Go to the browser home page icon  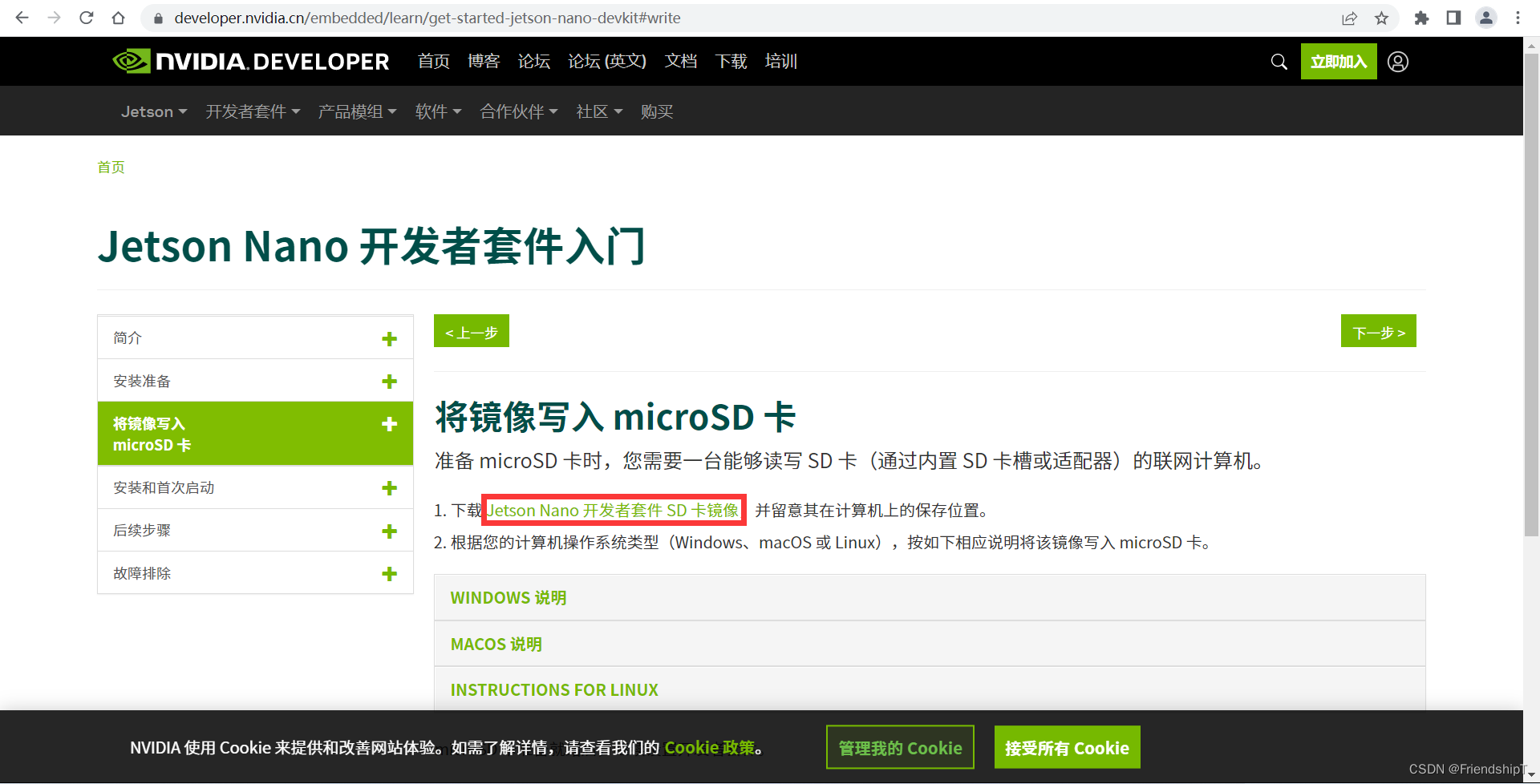119,18
